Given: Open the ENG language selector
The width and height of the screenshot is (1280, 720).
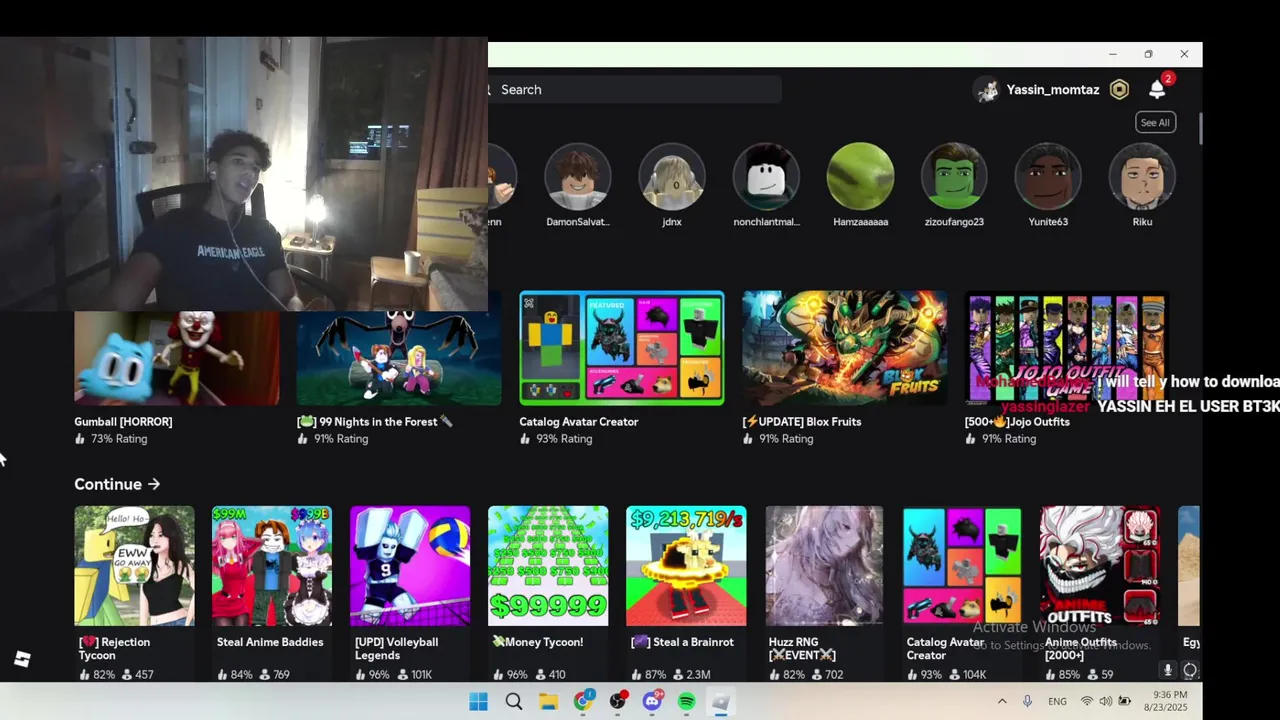Looking at the screenshot, I should (1057, 702).
